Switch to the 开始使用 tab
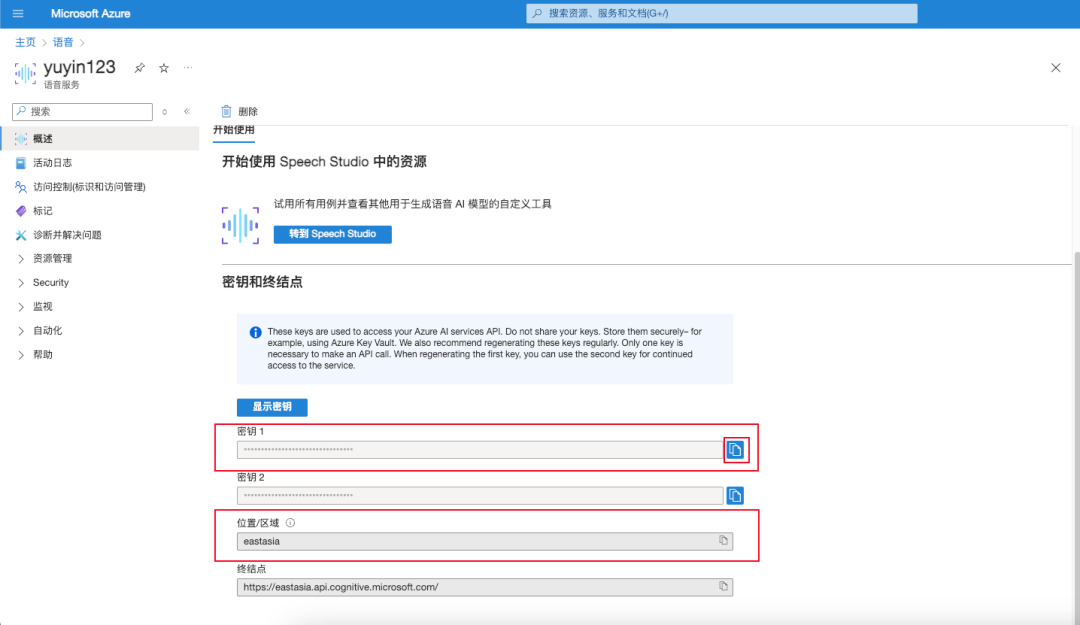Viewport: 1080px width, 625px height. click(x=234, y=130)
